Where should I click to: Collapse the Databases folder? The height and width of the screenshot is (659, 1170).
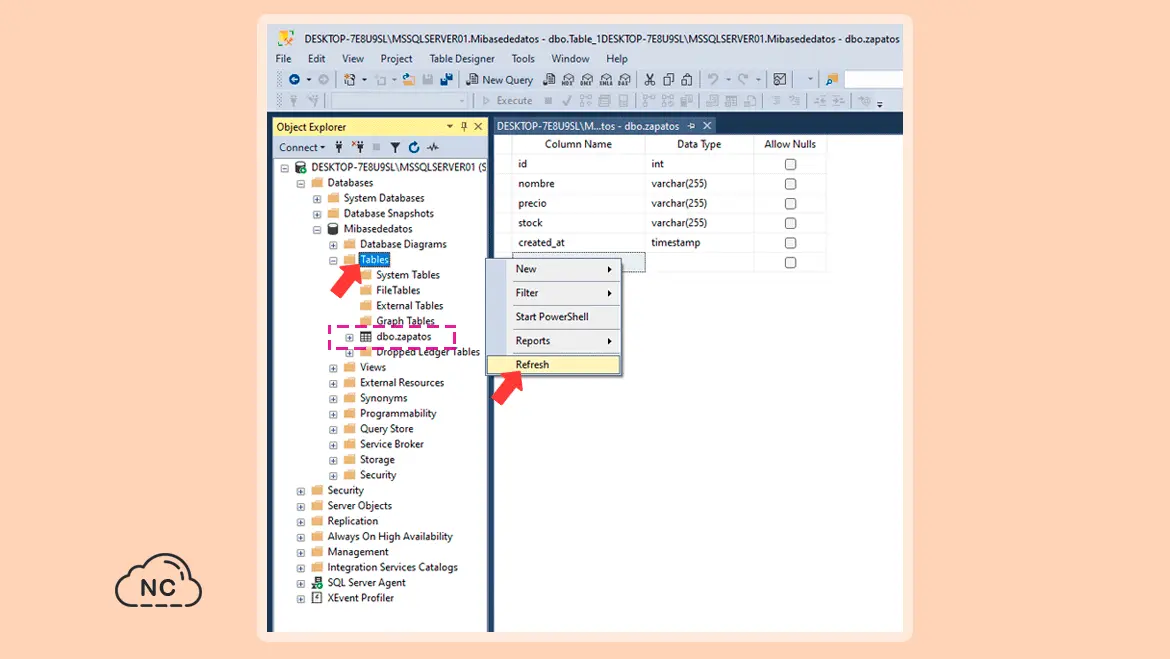pyautogui.click(x=301, y=184)
